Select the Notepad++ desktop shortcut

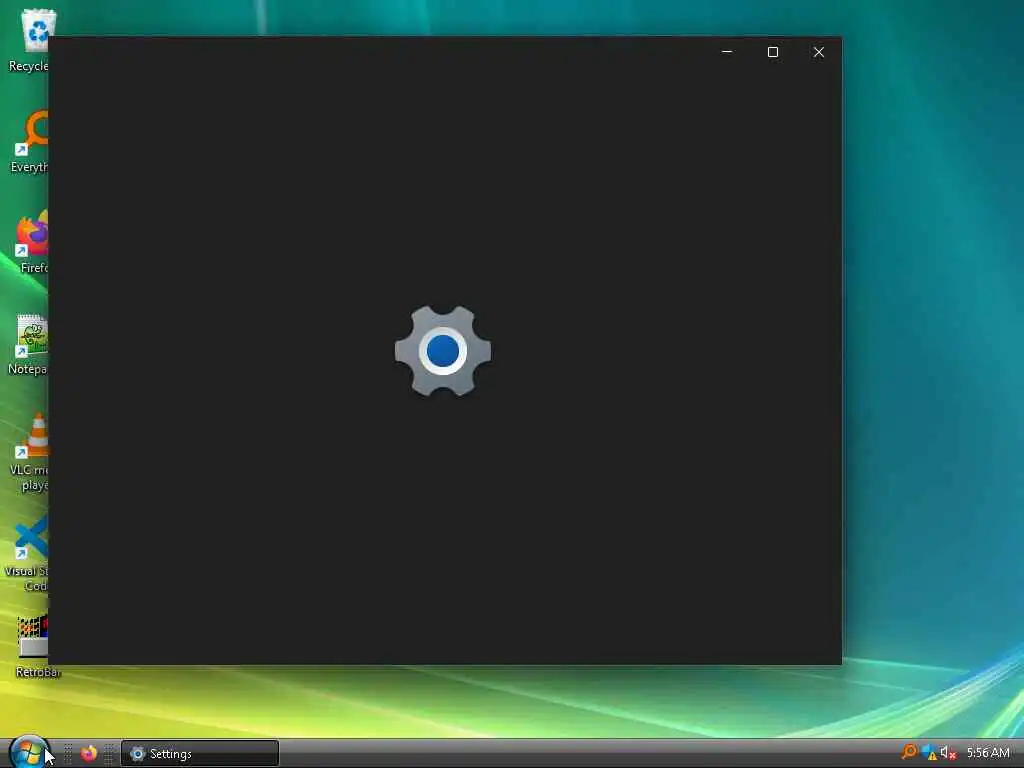[29, 344]
